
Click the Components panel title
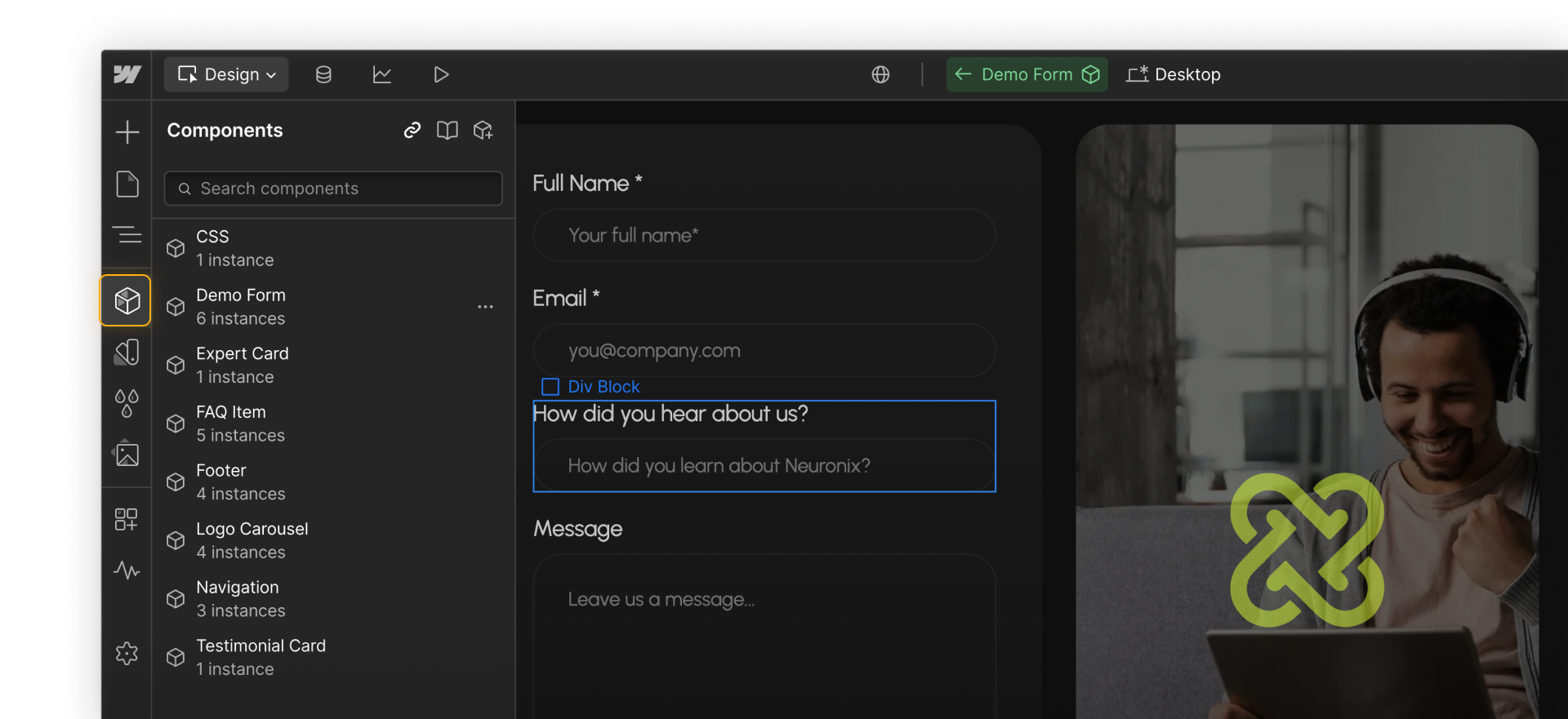(225, 131)
